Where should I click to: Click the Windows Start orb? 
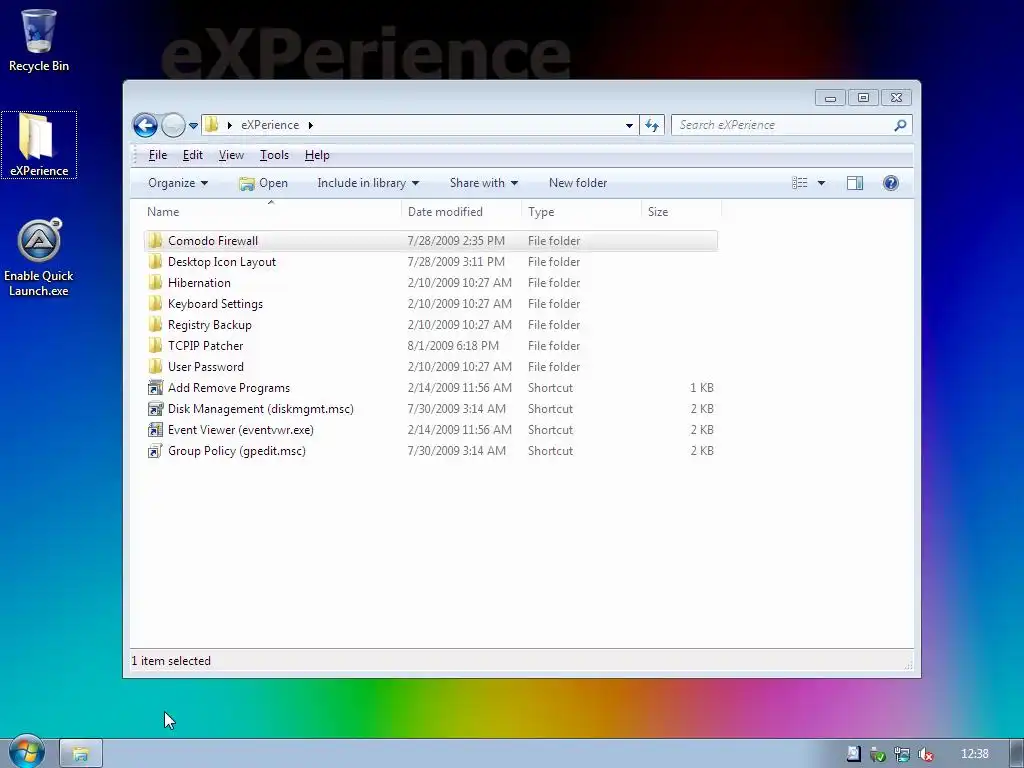coord(26,752)
